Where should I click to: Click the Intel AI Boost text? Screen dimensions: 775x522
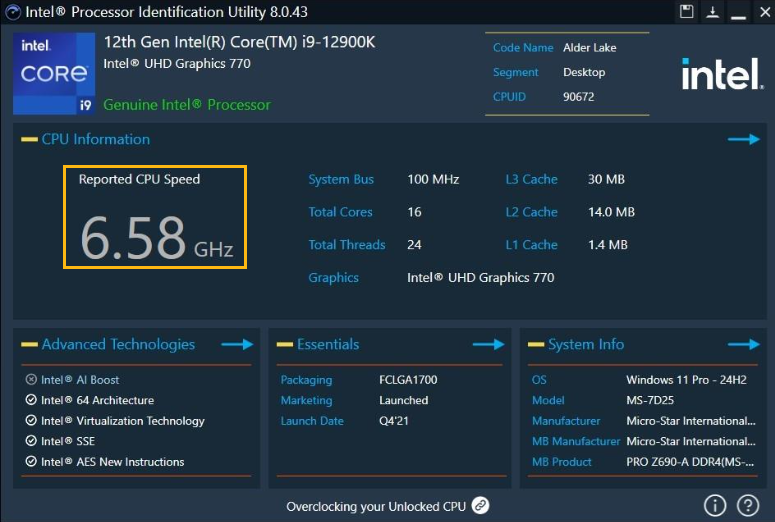pos(80,380)
